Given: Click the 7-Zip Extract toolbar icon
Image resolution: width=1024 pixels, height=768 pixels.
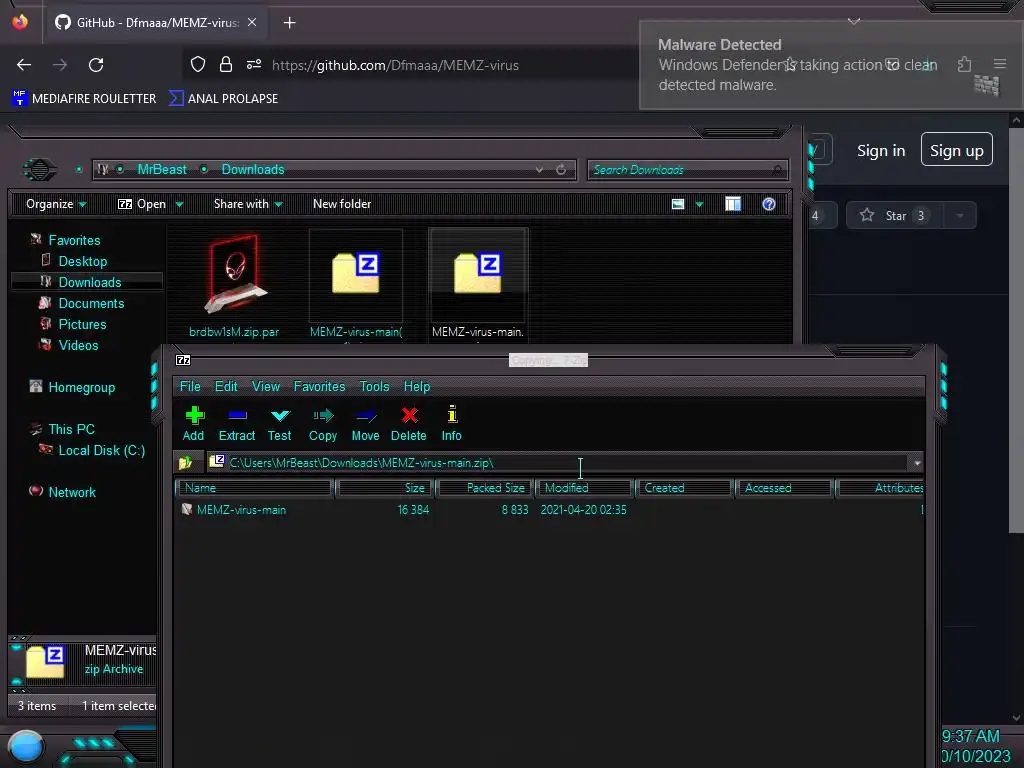Looking at the screenshot, I should pyautogui.click(x=237, y=416).
